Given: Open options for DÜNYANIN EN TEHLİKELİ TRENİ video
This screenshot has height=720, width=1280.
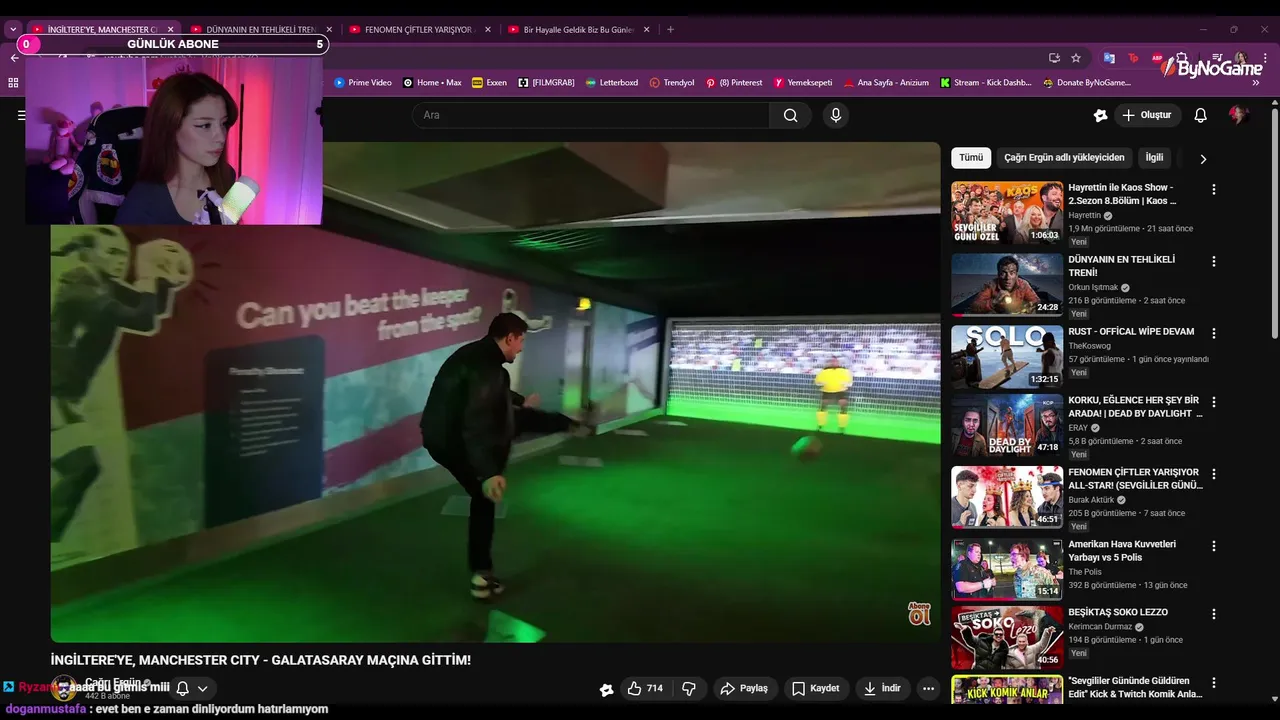Looking at the screenshot, I should pos(1214,261).
